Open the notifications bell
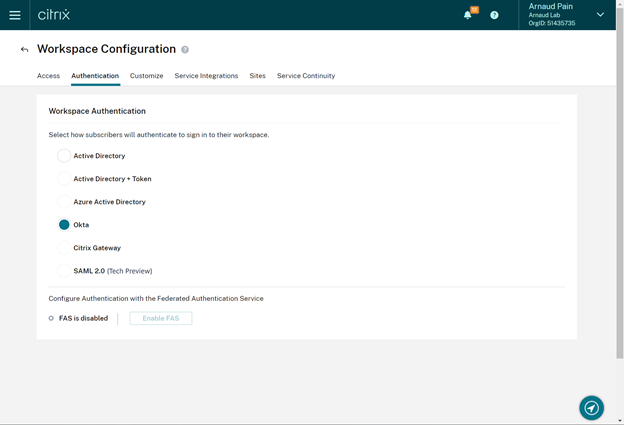 [468, 15]
